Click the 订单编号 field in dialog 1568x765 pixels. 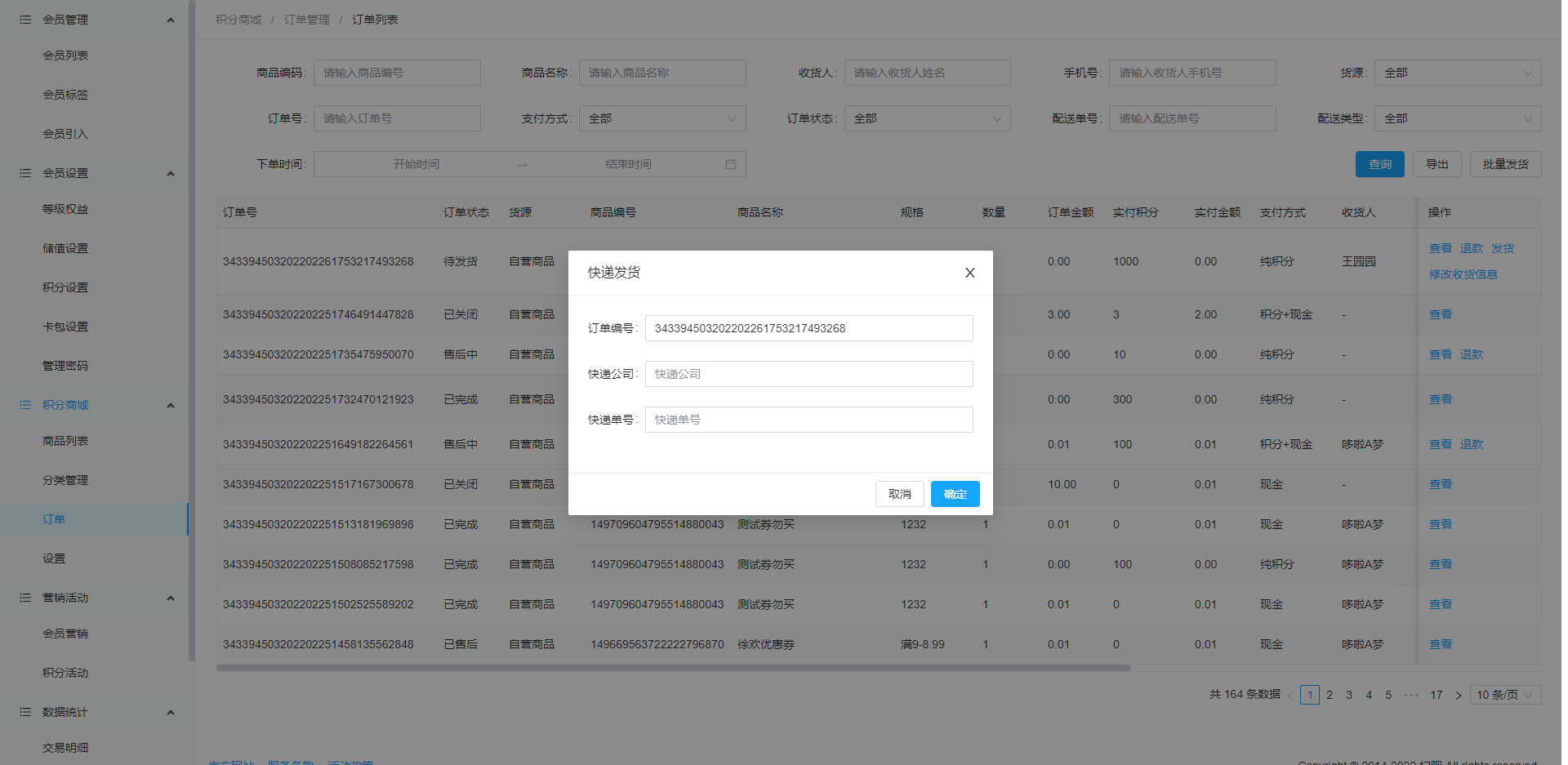point(808,328)
